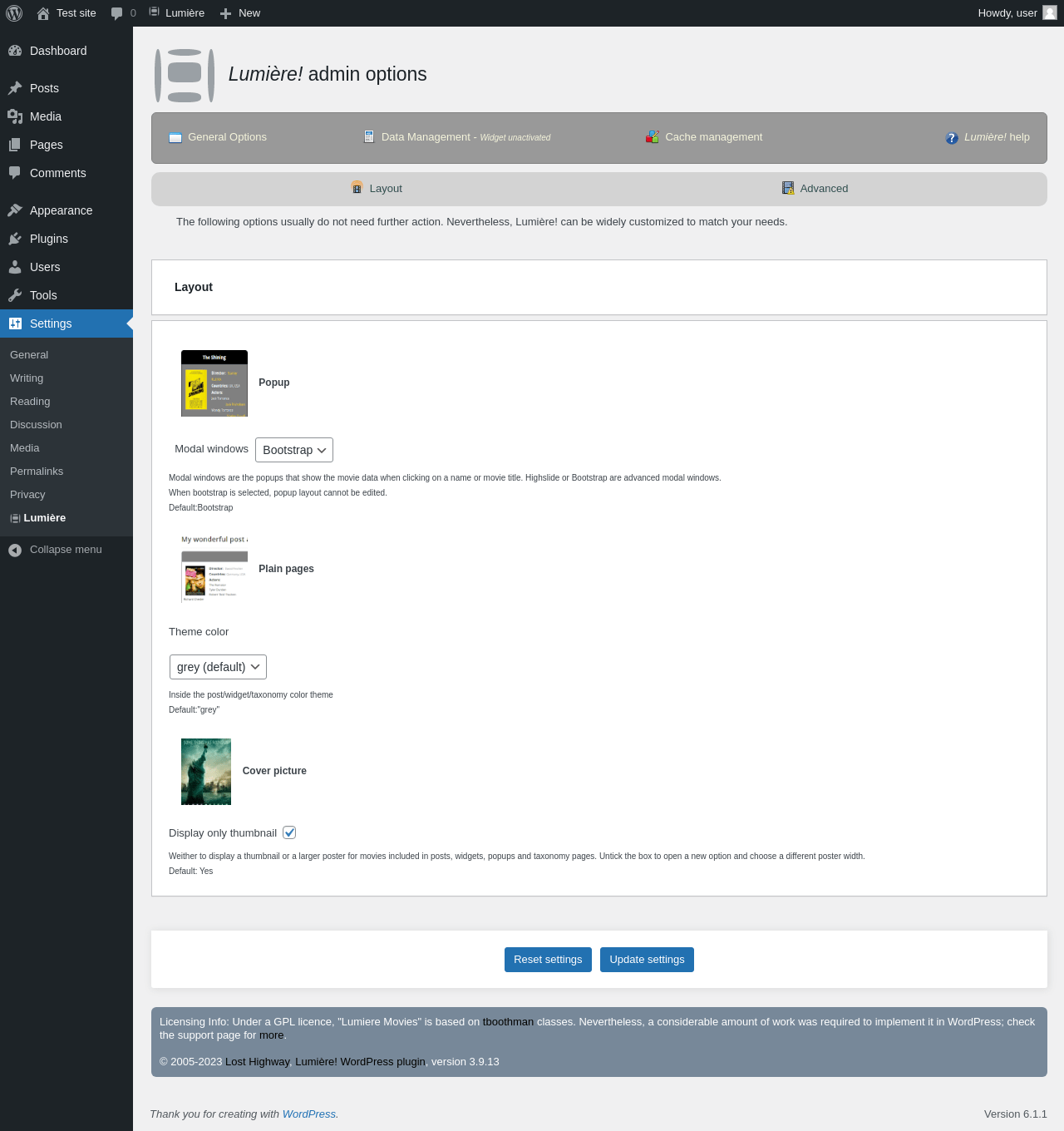Click the Cache management icon
1064x1131 pixels.
pos(653,136)
